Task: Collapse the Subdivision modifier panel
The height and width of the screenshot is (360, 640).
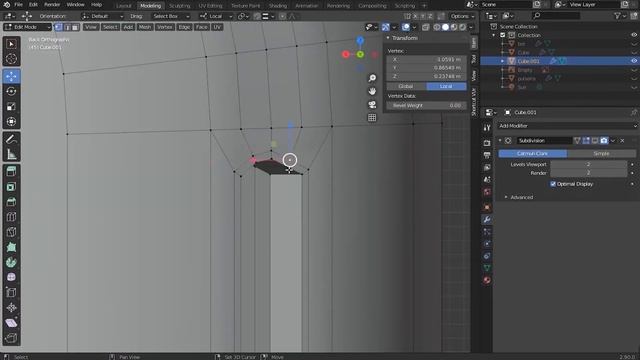Action: (500, 140)
